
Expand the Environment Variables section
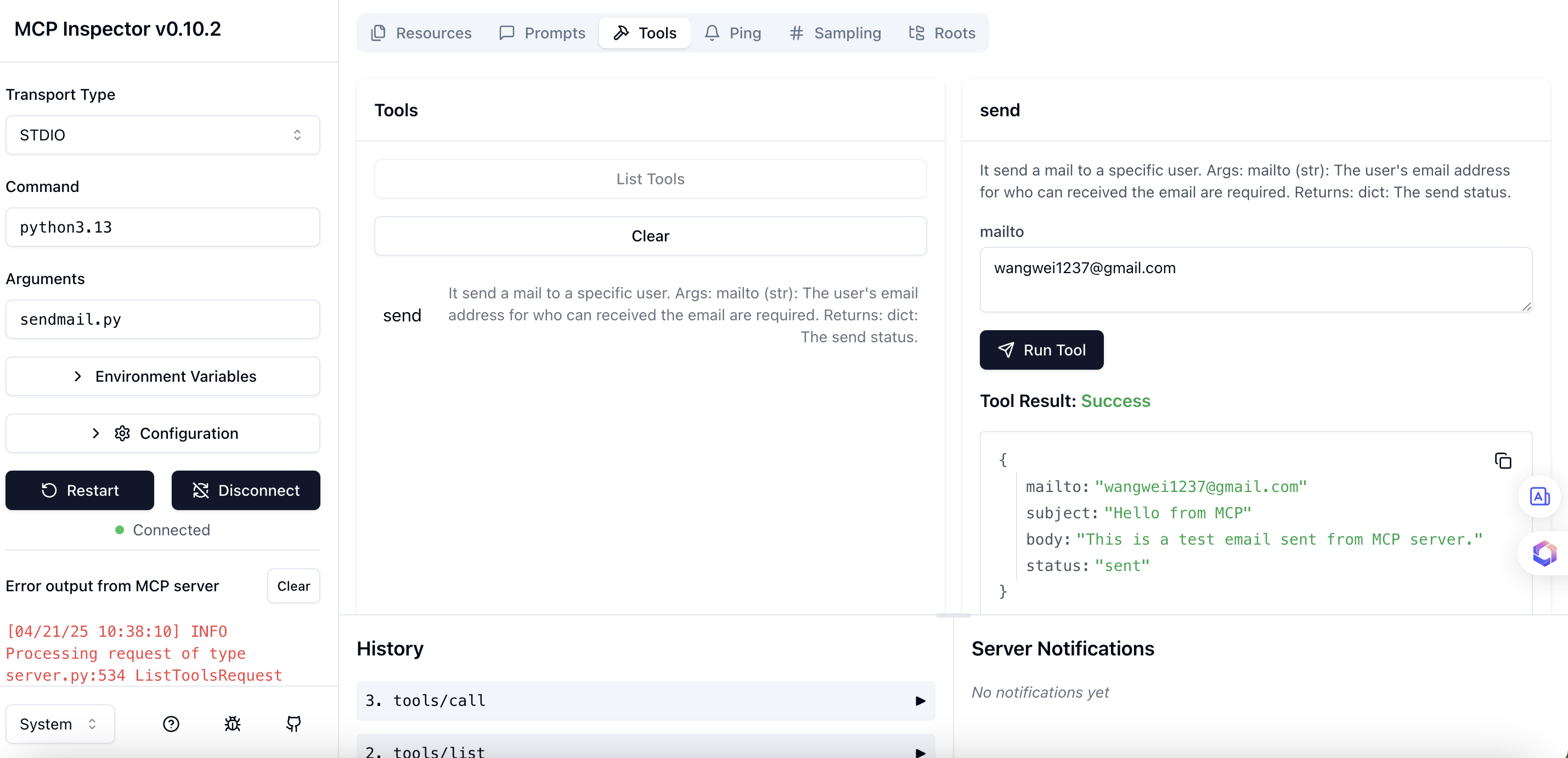pyautogui.click(x=162, y=376)
